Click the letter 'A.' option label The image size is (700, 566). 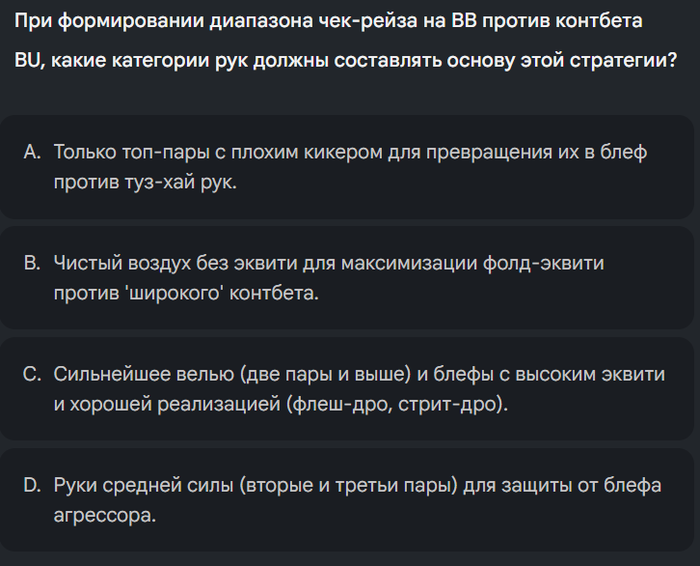pos(32,152)
